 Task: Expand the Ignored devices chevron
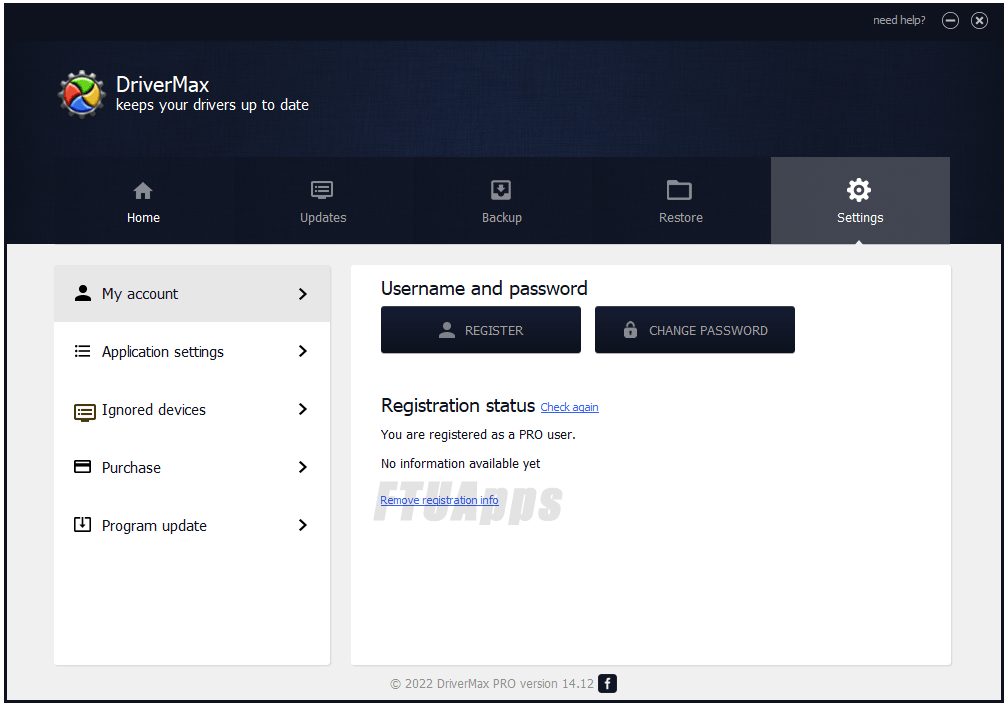[x=302, y=409]
